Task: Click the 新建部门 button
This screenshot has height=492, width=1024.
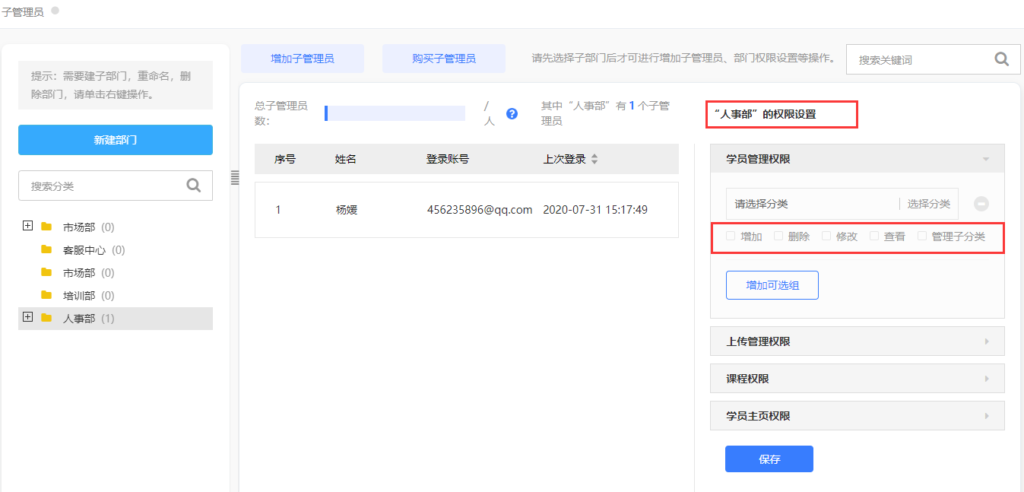Action: click(115, 140)
